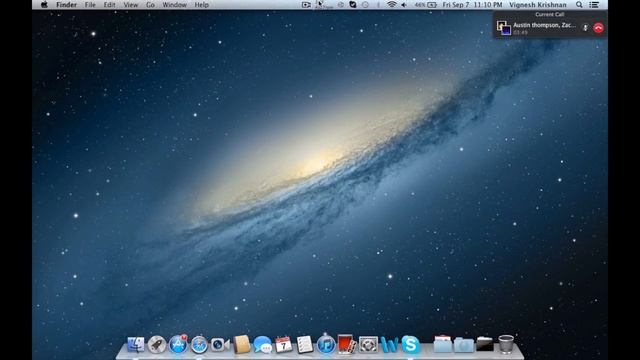Open the Trash in the Dock

point(506,344)
